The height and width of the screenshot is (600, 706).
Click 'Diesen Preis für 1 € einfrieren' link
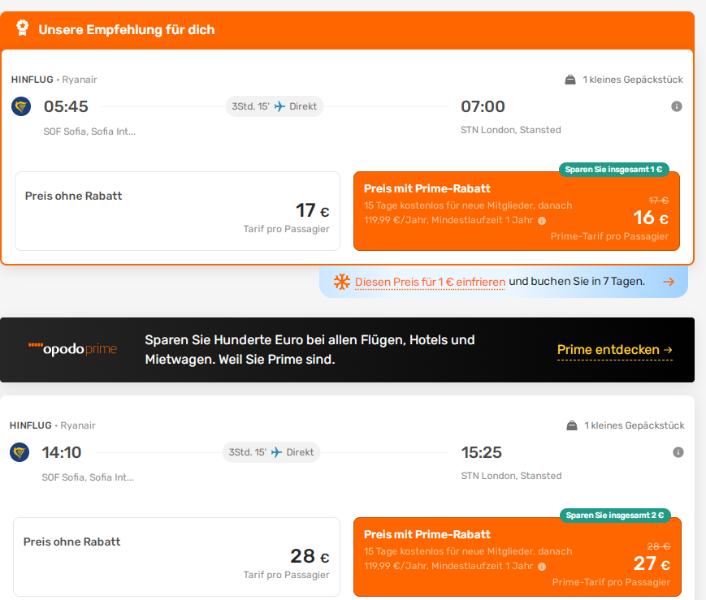click(430, 282)
